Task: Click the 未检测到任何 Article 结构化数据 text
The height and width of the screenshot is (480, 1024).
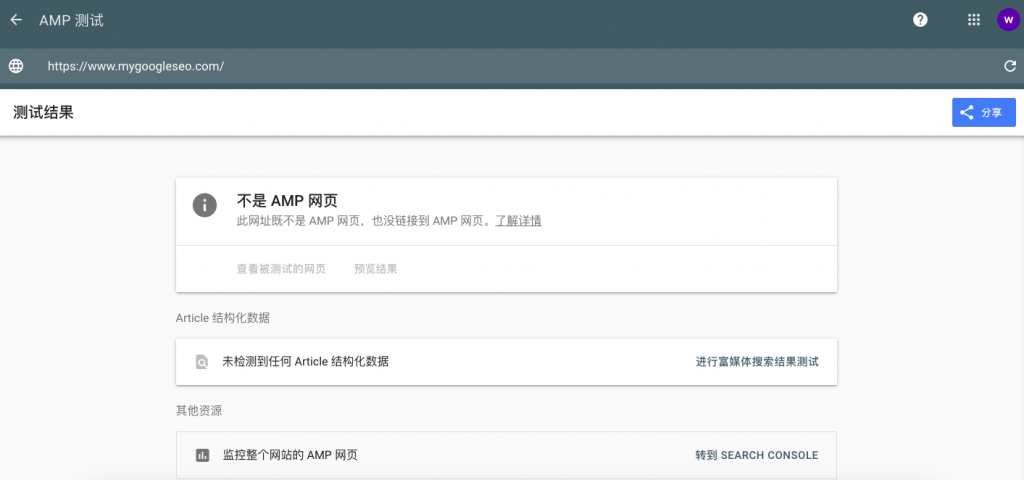Action: click(x=305, y=361)
